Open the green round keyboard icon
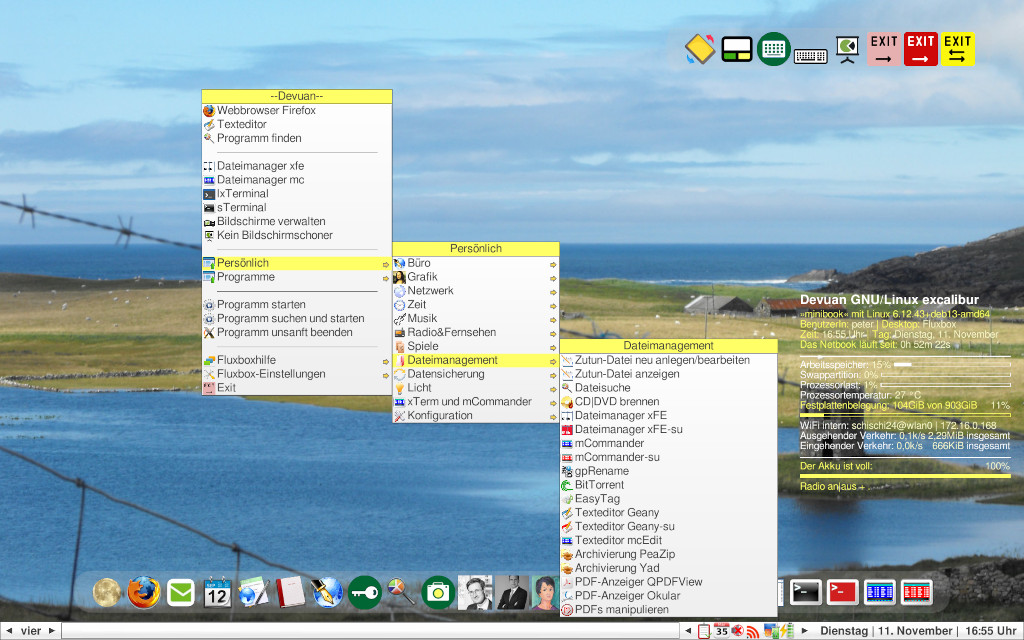This screenshot has height=640, width=1024. [x=773, y=49]
